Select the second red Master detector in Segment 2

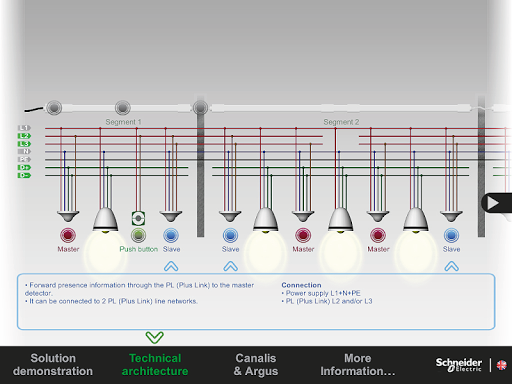click(x=378, y=235)
